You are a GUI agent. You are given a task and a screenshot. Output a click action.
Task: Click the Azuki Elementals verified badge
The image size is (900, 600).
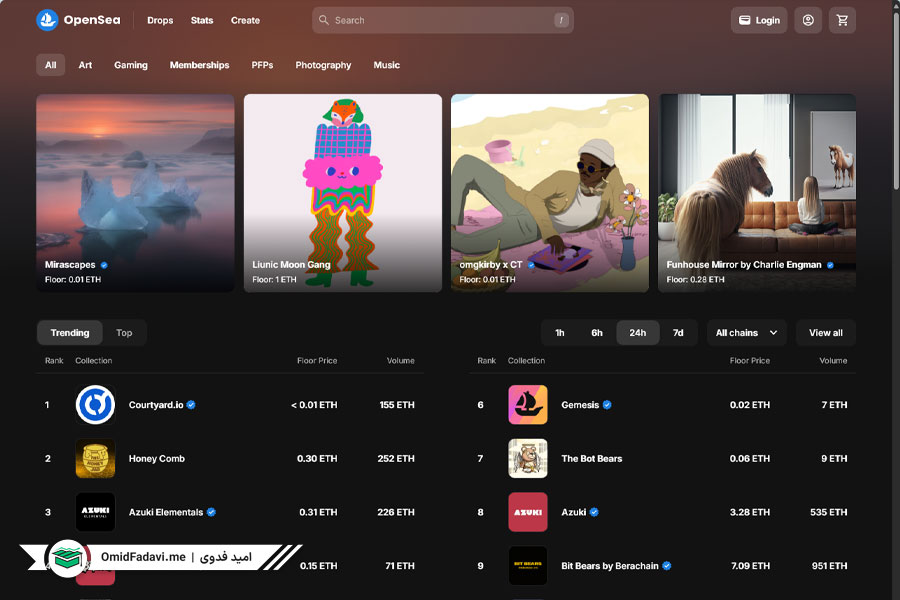[211, 512]
